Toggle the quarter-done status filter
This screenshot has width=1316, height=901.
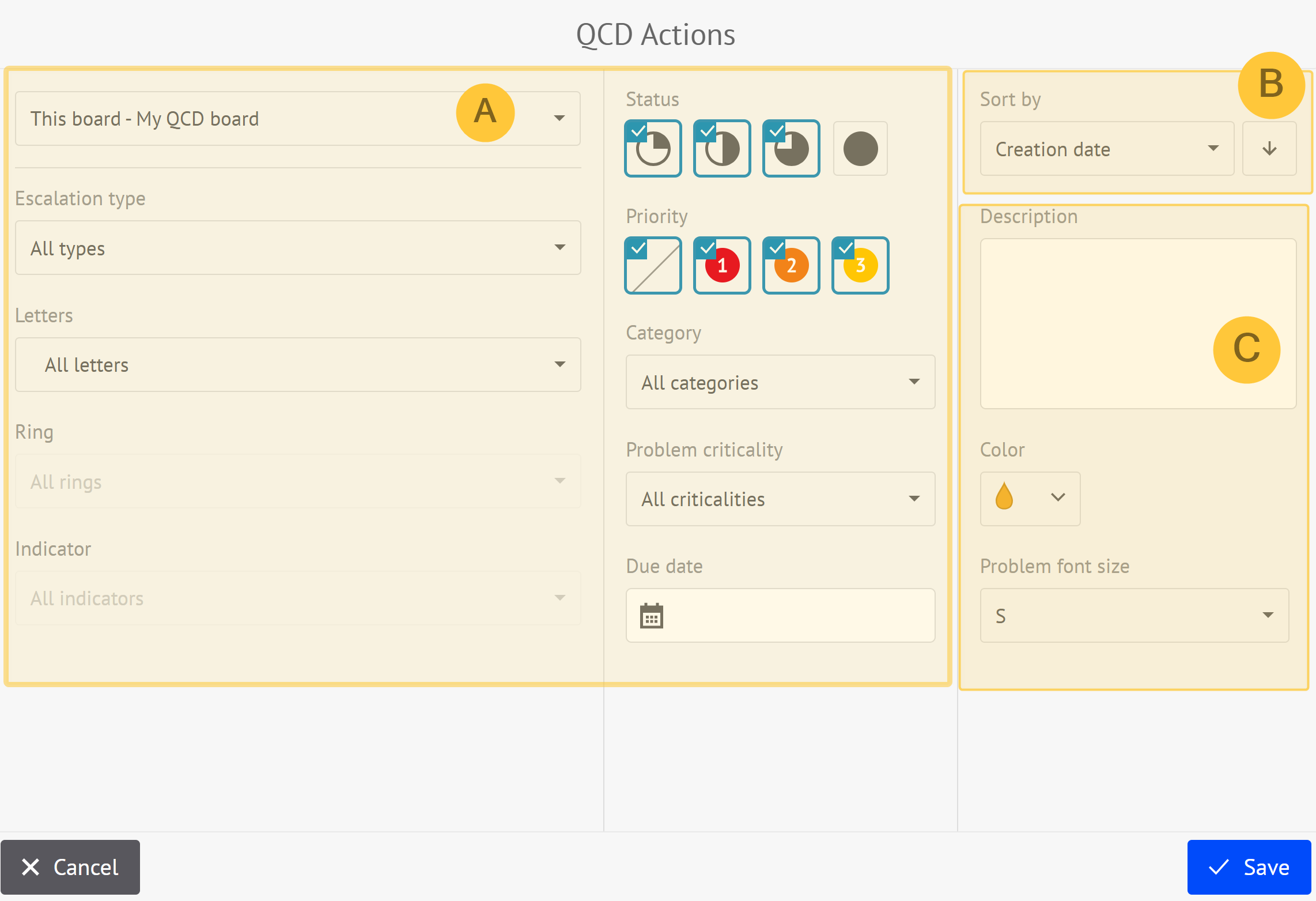click(x=653, y=149)
